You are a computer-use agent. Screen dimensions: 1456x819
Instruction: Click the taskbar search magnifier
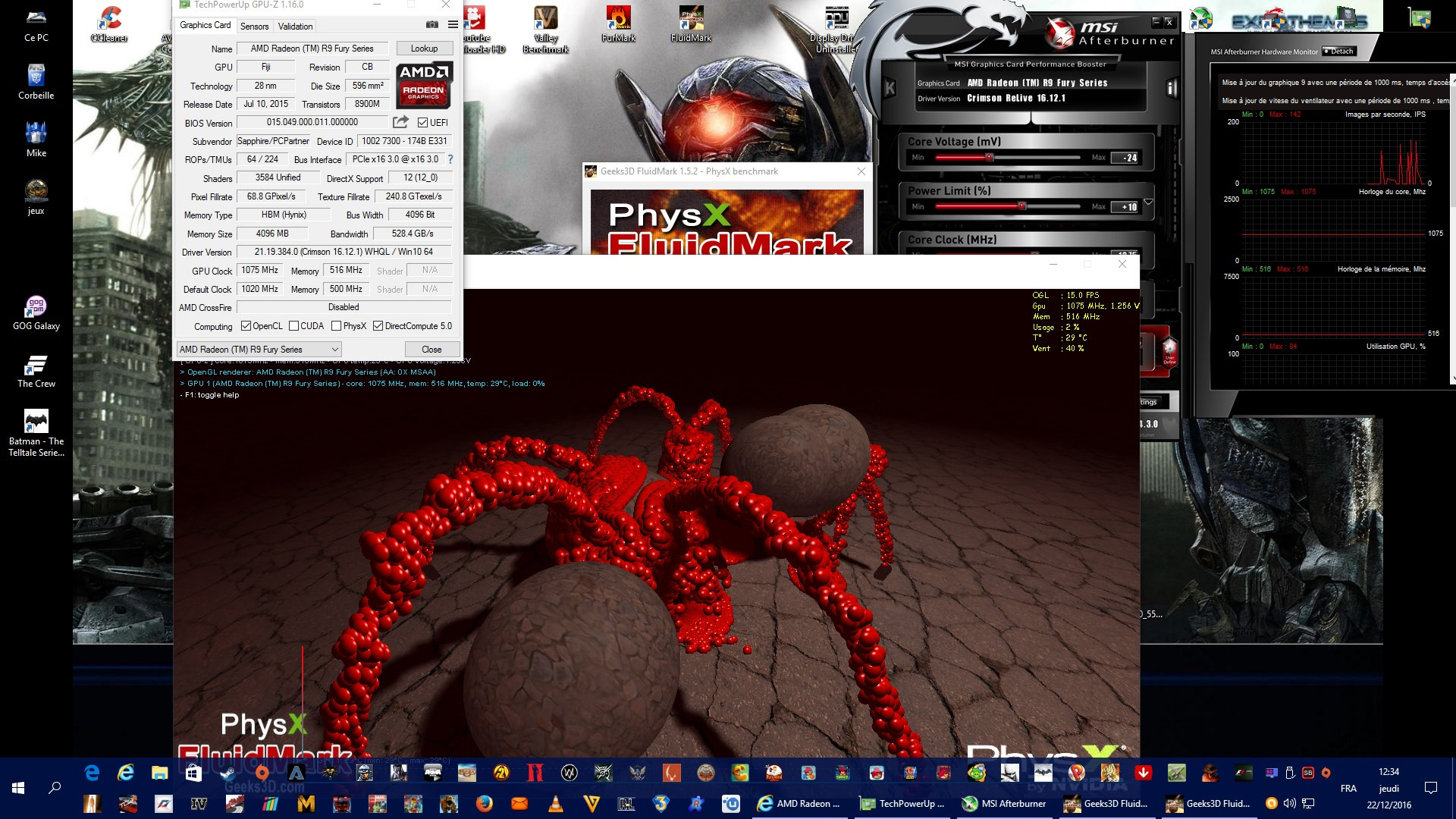[55, 788]
